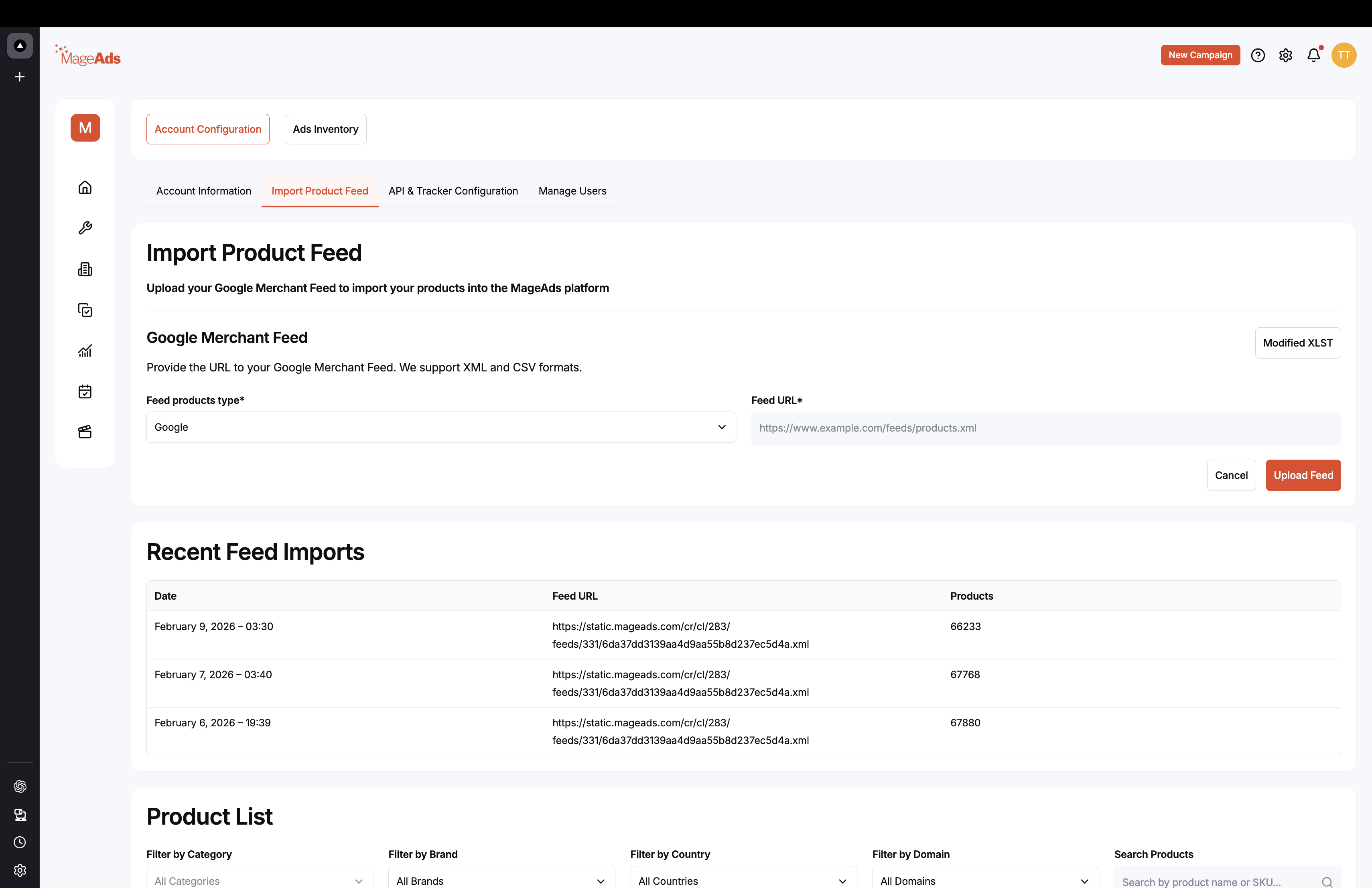1372x888 pixels.
Task: Switch to Ads Inventory section
Action: click(325, 129)
